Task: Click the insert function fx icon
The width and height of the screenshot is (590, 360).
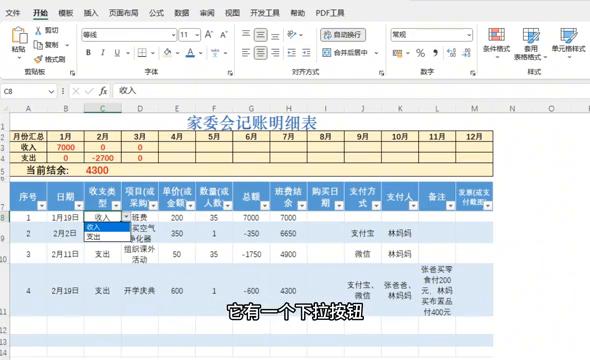Action: (103, 91)
